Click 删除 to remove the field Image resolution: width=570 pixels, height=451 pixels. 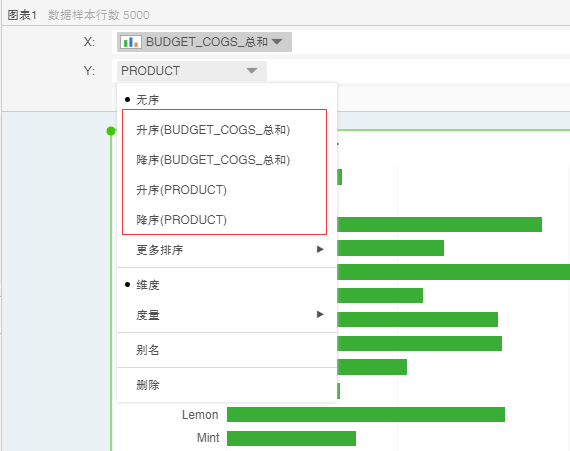227,385
